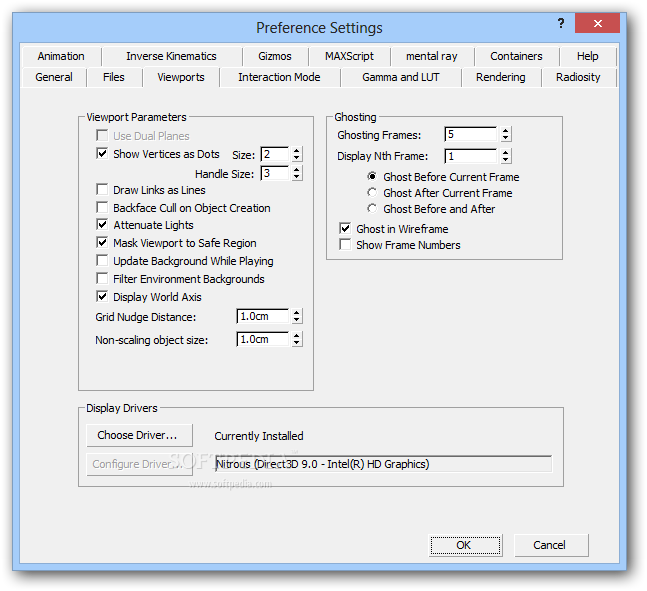The image size is (647, 591).
Task: Click the Configure Driver button
Action: pyautogui.click(x=139, y=464)
